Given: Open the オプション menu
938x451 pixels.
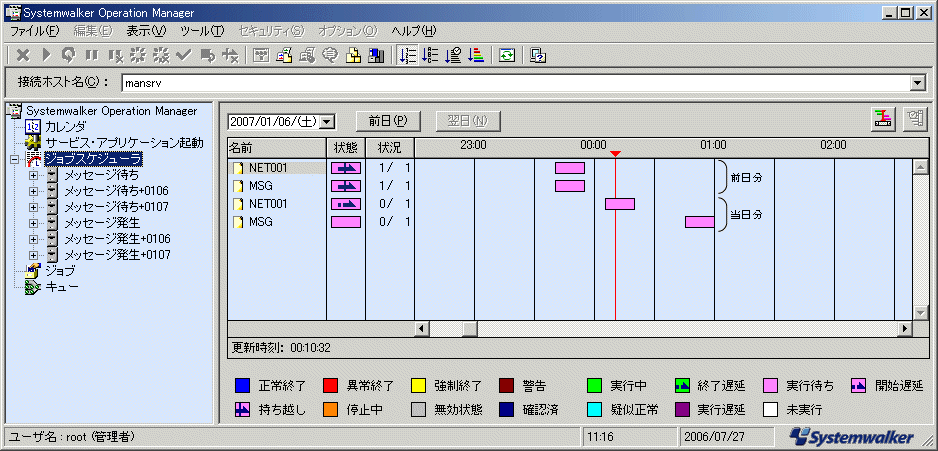Looking at the screenshot, I should coord(348,31).
